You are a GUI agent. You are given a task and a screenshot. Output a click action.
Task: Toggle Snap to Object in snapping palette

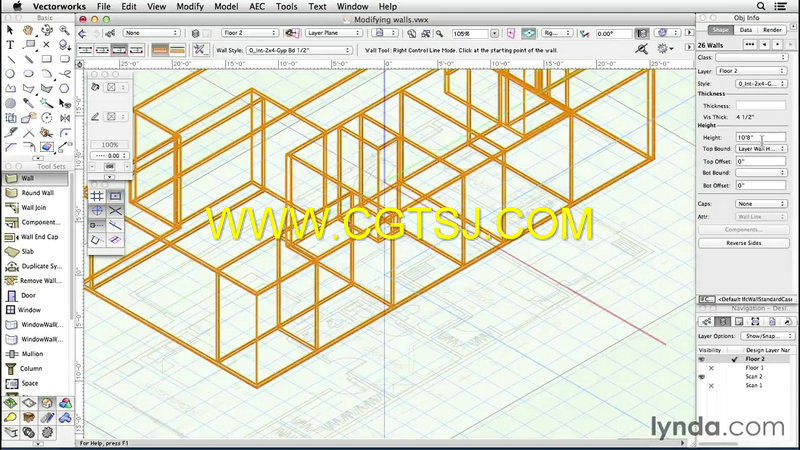tap(115, 196)
